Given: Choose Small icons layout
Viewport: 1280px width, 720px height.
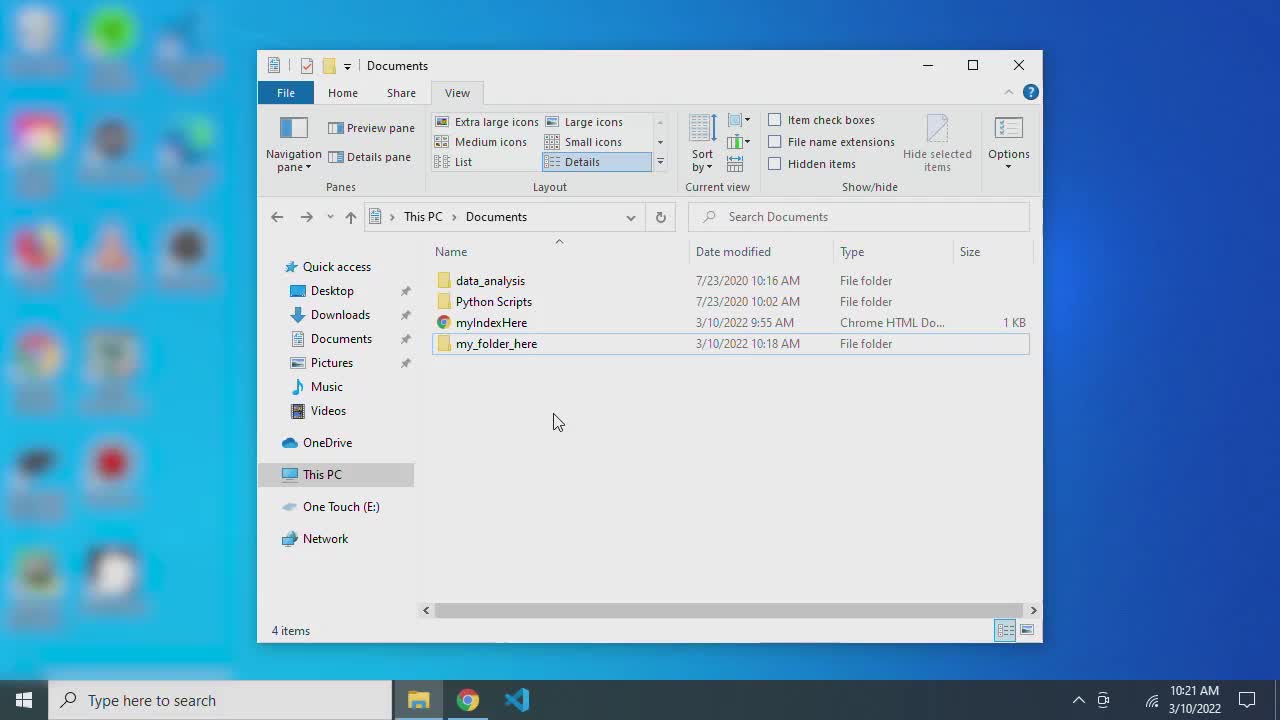Looking at the screenshot, I should coord(583,142).
